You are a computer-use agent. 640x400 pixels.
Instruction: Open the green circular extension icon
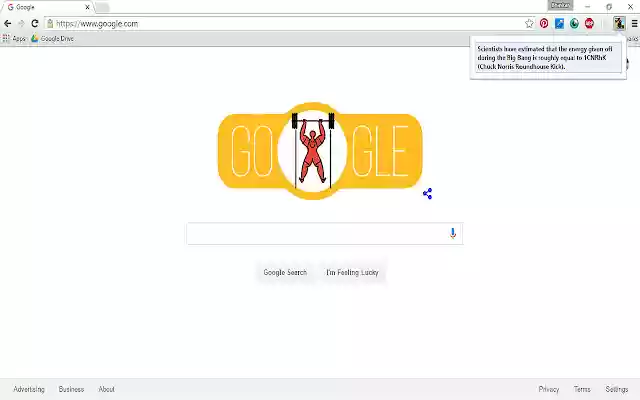click(x=574, y=24)
